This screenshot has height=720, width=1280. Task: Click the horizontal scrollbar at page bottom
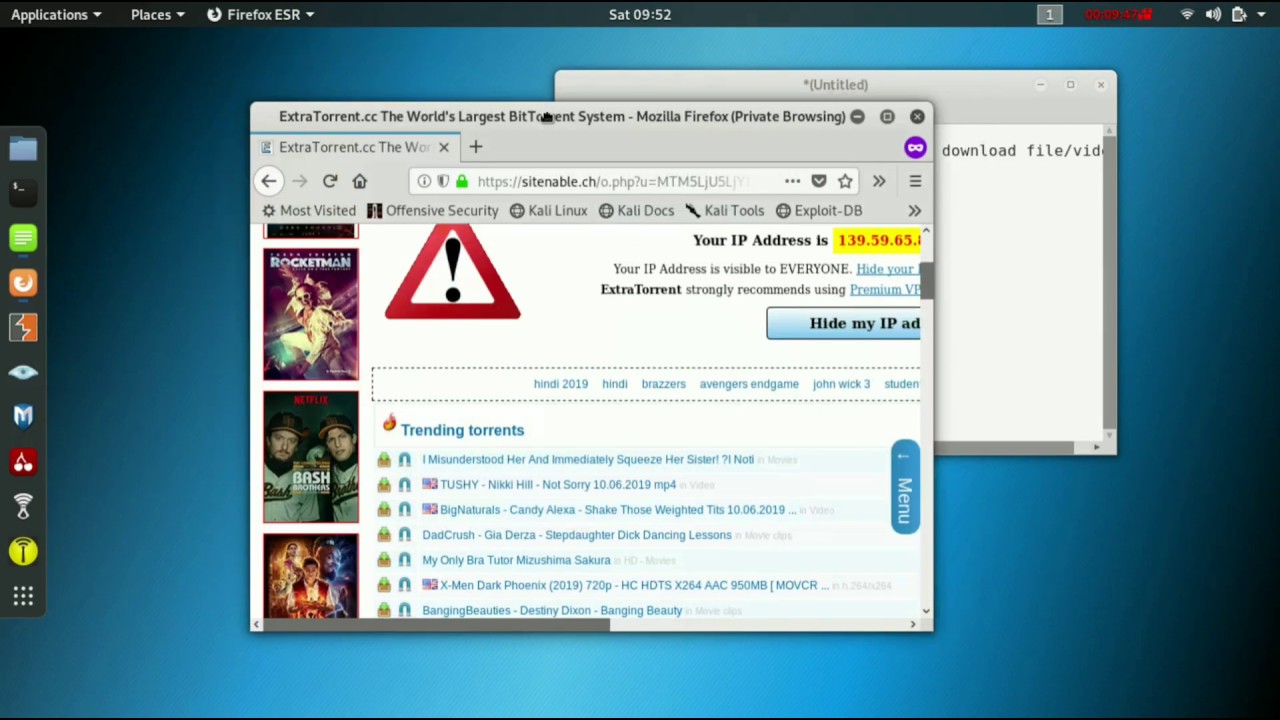pos(435,625)
